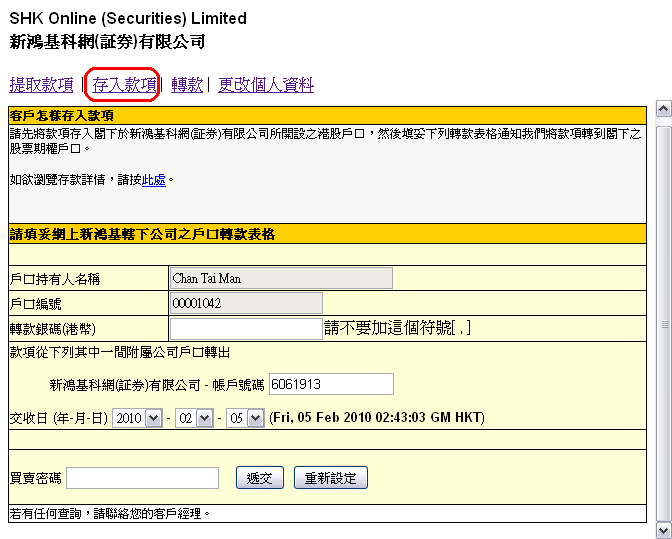Viewport: 672px width, 539px height.
Task: Focus the transfer amount (港幣) input
Action: click(246, 329)
